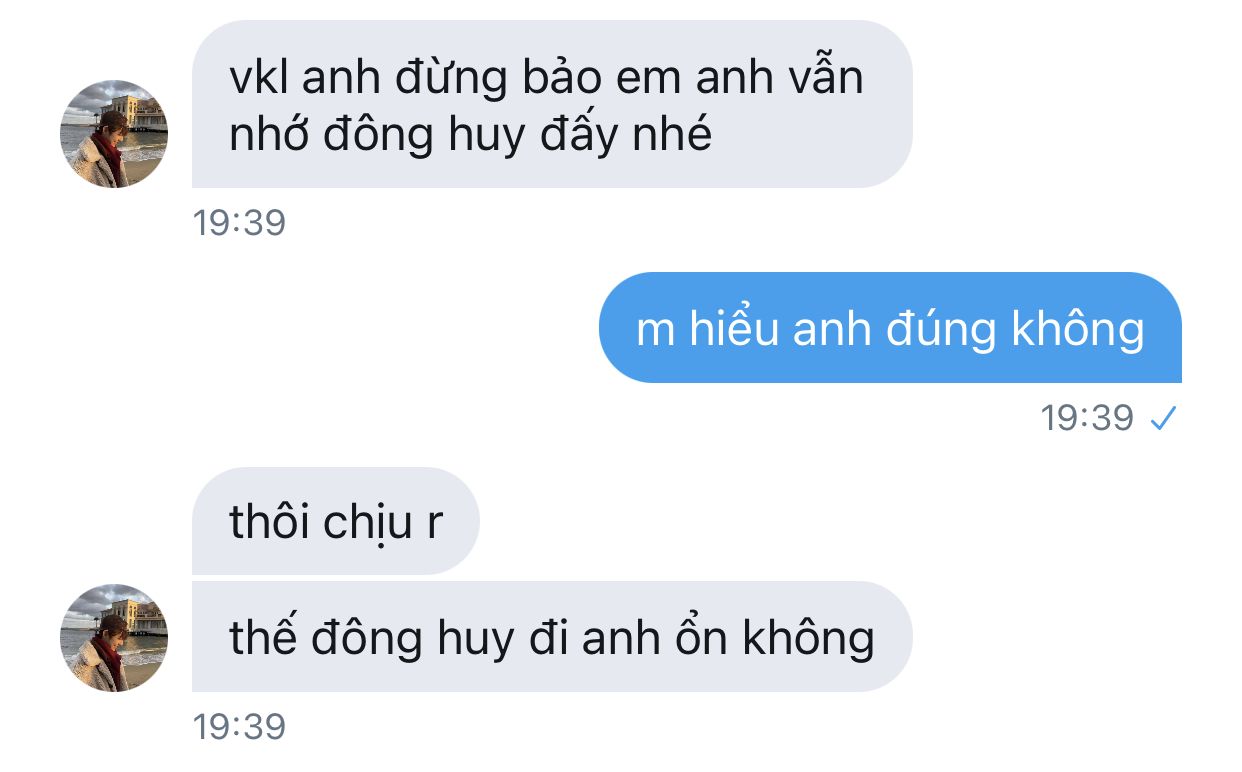This screenshot has height=772, width=1242.
Task: Click the 19:39 timestamp under the first message
Action: (239, 223)
